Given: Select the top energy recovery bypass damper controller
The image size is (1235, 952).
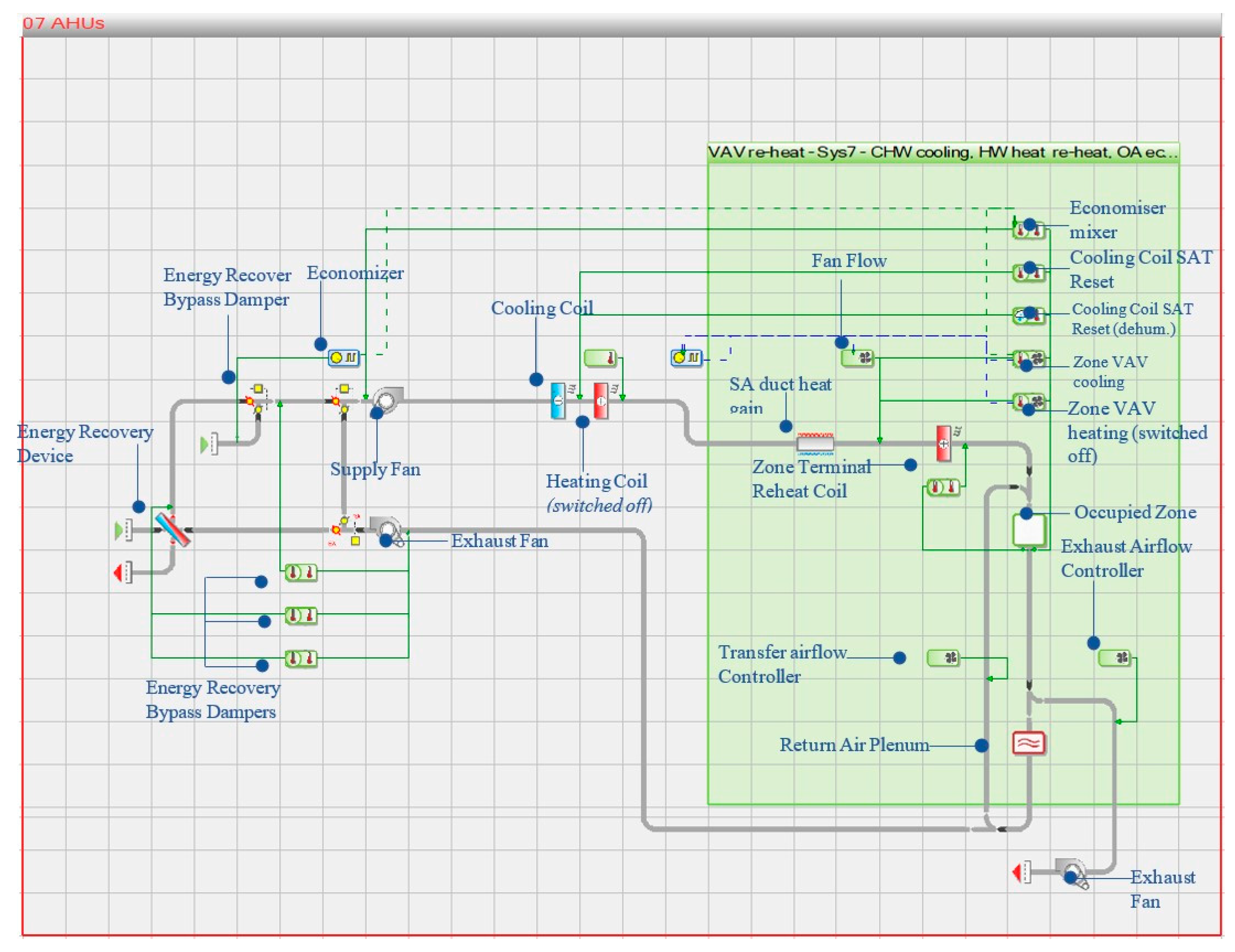Looking at the screenshot, I should point(301,572).
